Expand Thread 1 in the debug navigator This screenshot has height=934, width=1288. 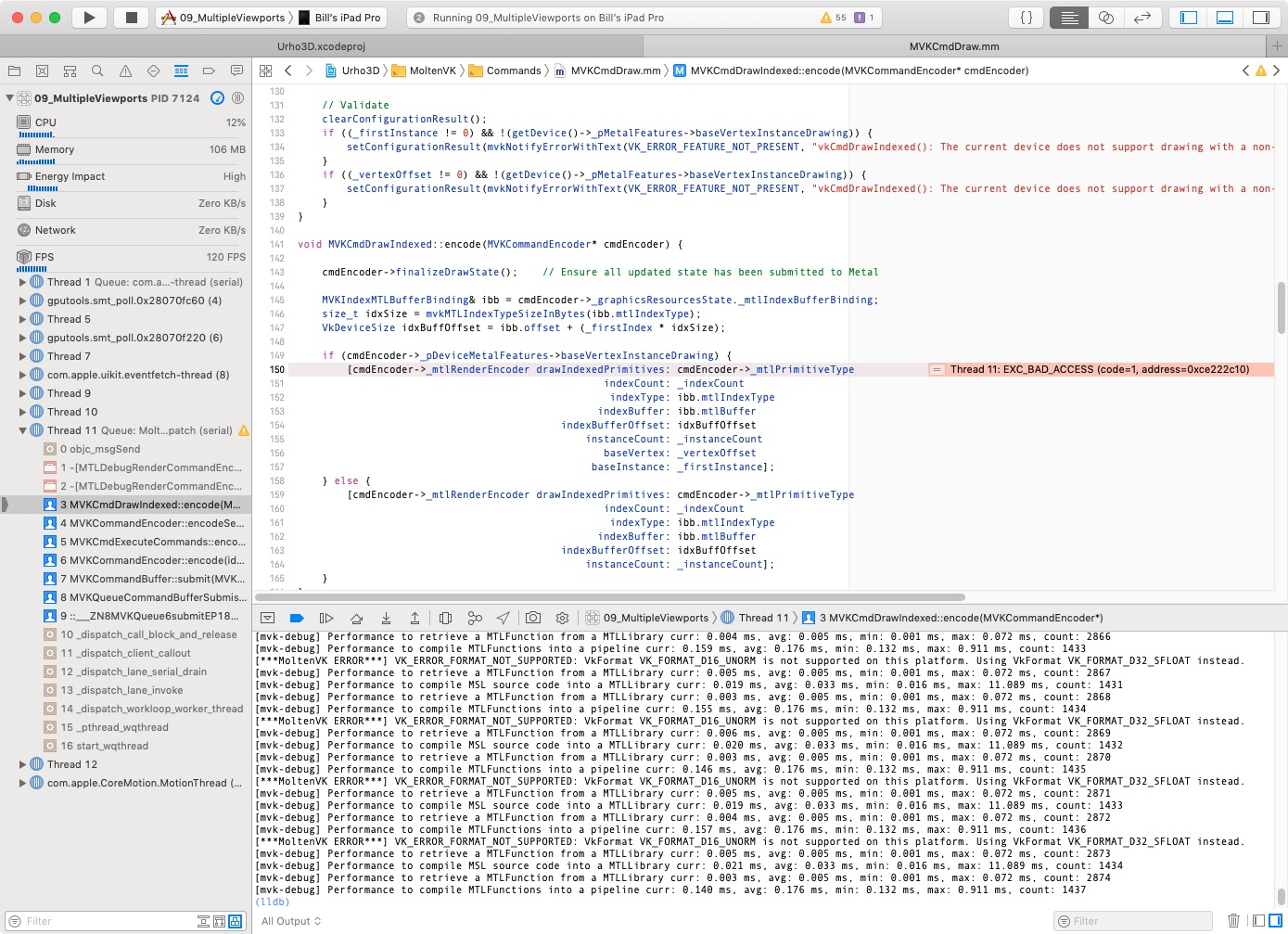[23, 282]
